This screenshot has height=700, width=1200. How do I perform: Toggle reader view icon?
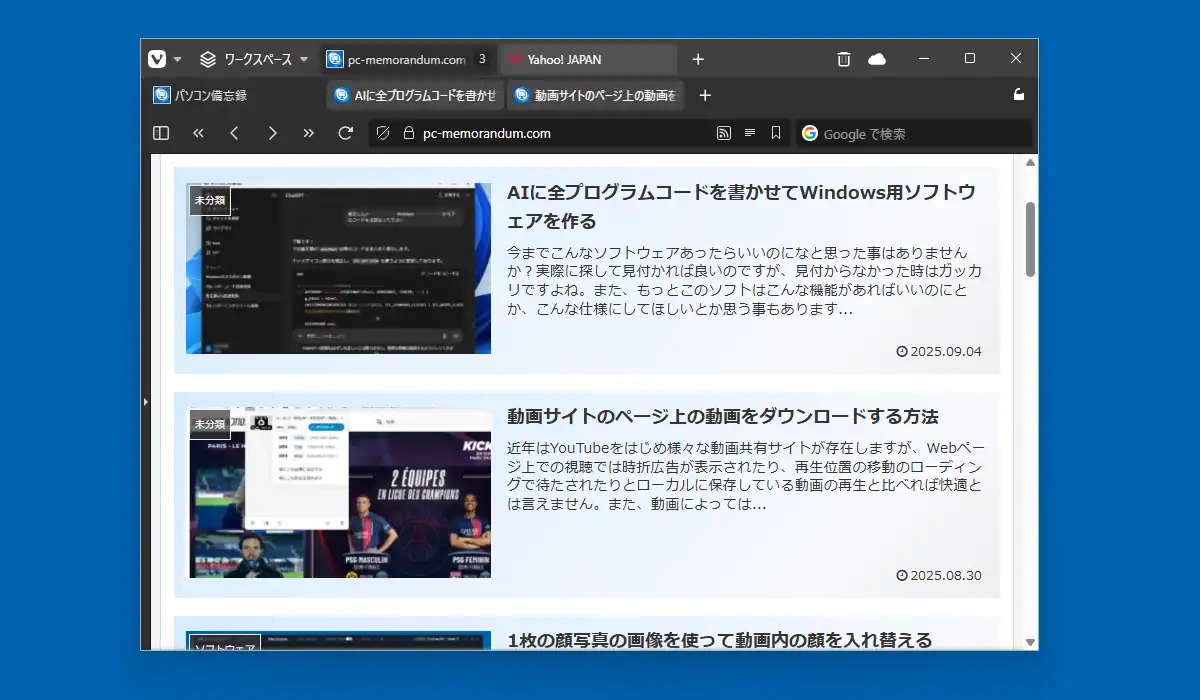750,133
